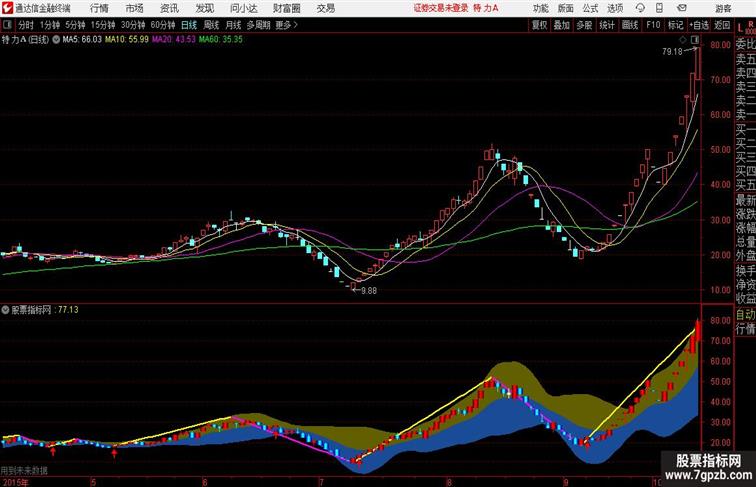Click the 特力A (日线) chart title
This screenshot has width=756, height=487.
26,40
